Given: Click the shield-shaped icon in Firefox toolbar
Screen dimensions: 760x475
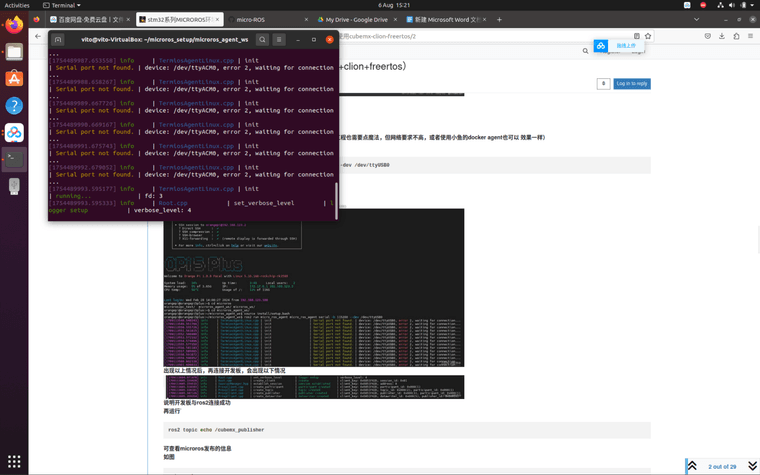Looking at the screenshot, I should pyautogui.click(x=708, y=36).
